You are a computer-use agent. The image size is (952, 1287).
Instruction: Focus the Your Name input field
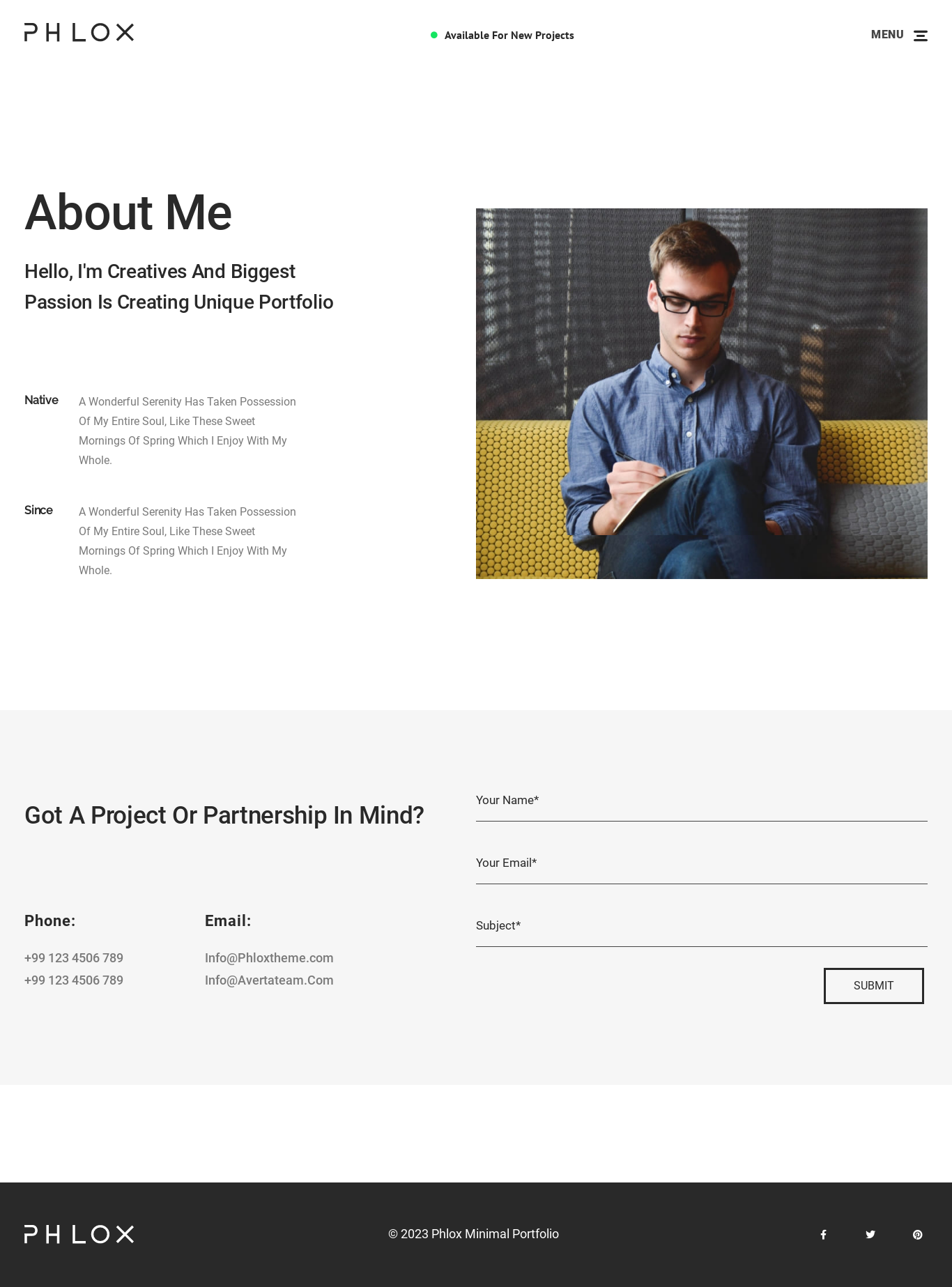[x=701, y=801]
